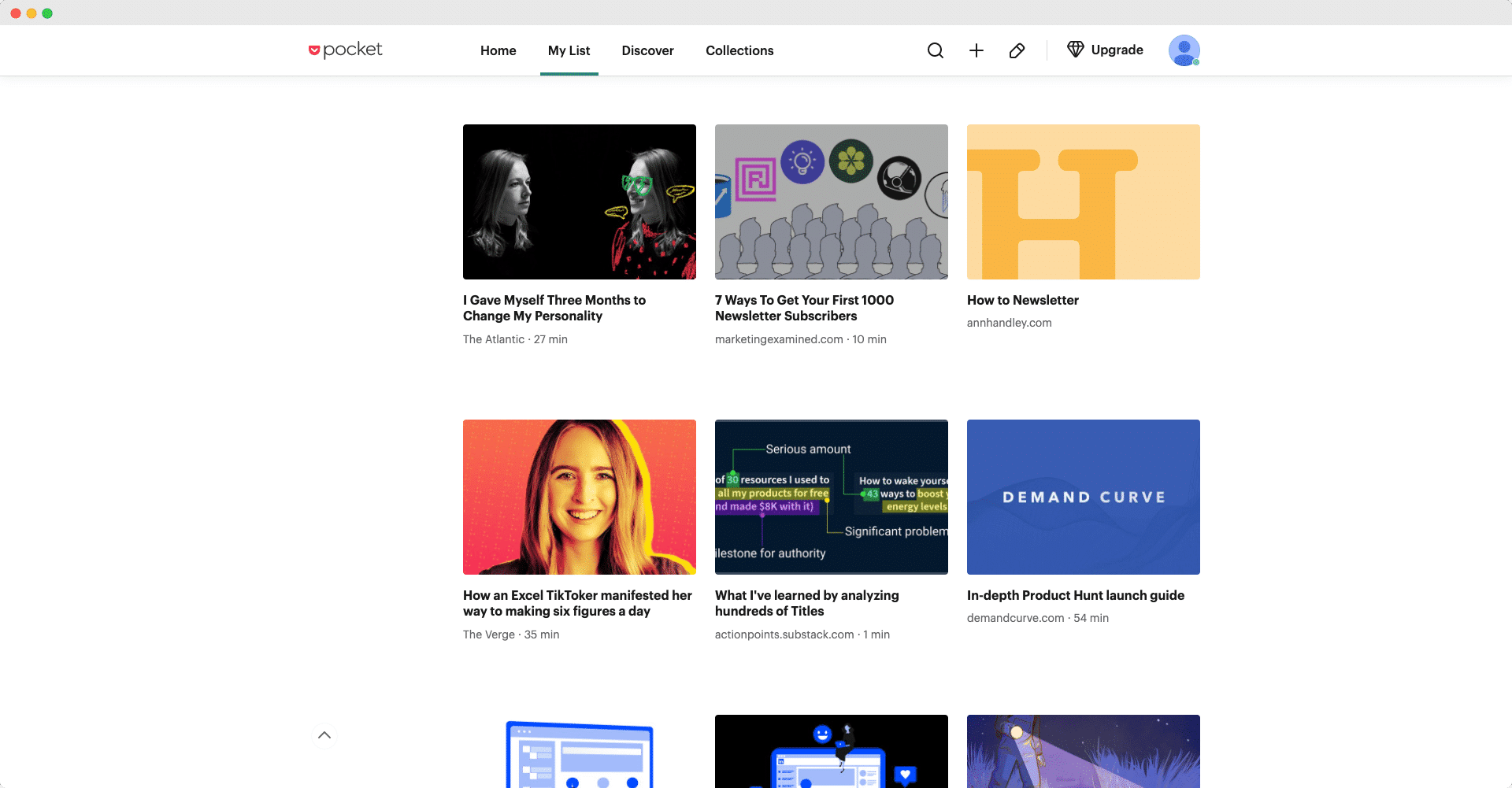Image resolution: width=1512 pixels, height=788 pixels.
Task: Click the red macOS close button
Action: tap(16, 13)
